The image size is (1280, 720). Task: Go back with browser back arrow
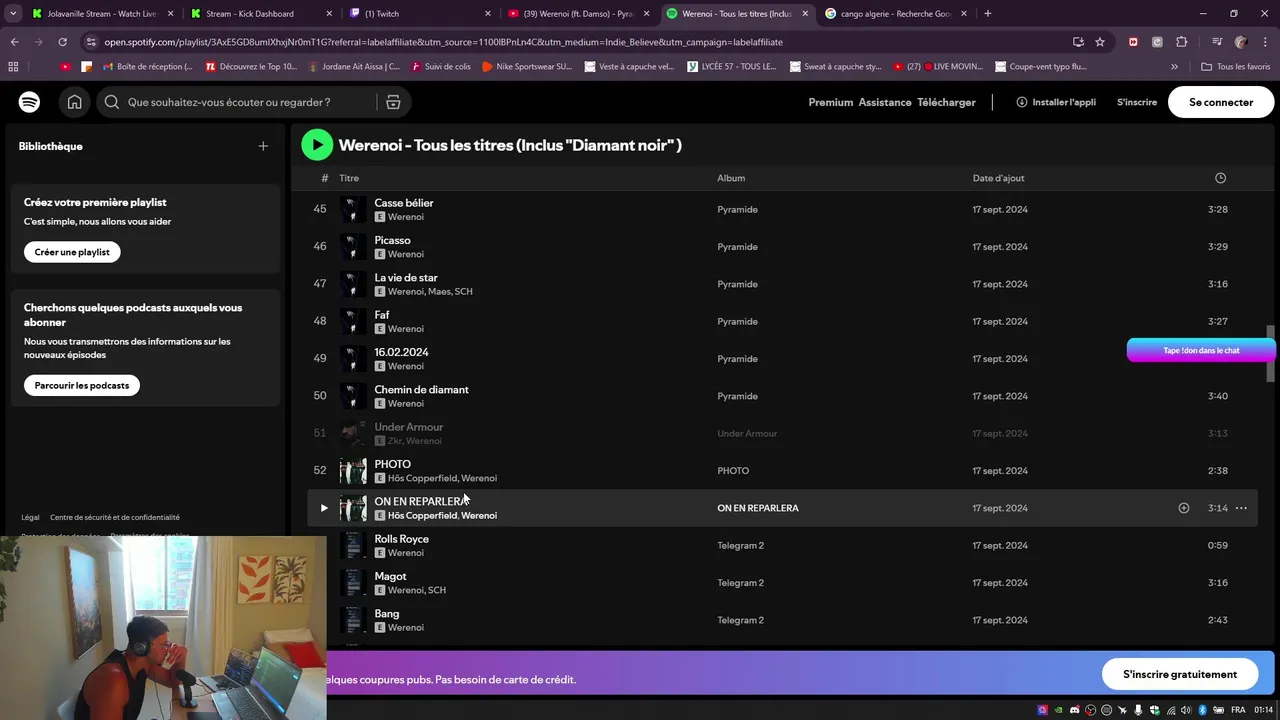click(x=14, y=42)
